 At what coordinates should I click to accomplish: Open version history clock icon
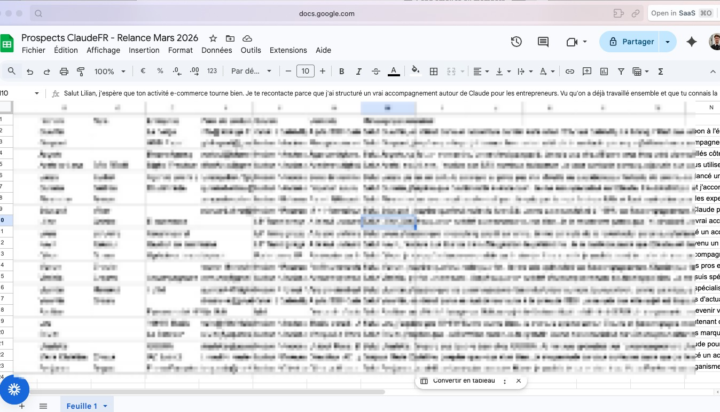(x=516, y=42)
